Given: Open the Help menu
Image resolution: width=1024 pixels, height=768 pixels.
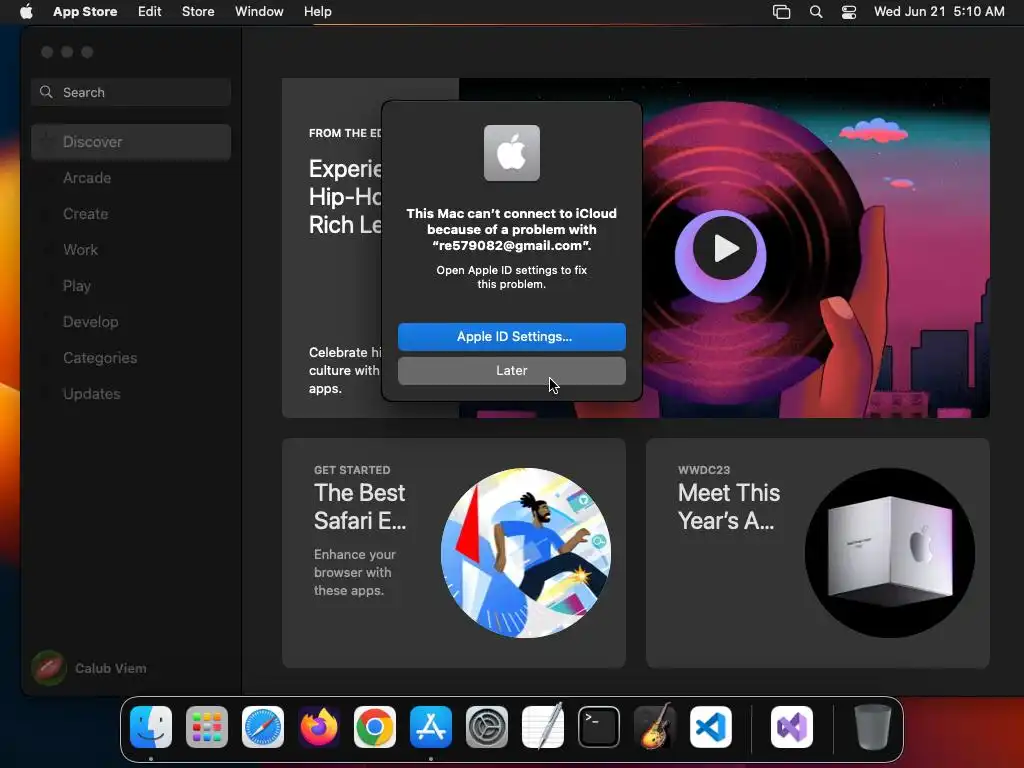Looking at the screenshot, I should click(x=317, y=11).
